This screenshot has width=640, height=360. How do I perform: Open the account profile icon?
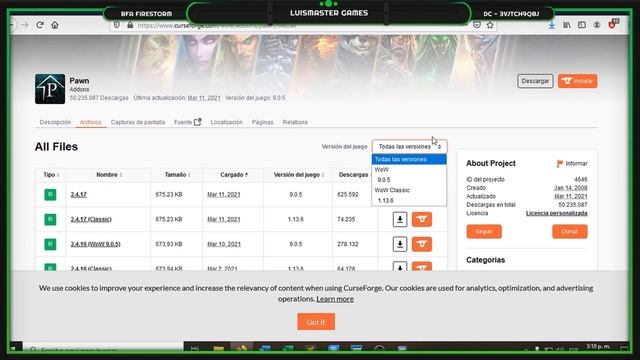(x=596, y=25)
